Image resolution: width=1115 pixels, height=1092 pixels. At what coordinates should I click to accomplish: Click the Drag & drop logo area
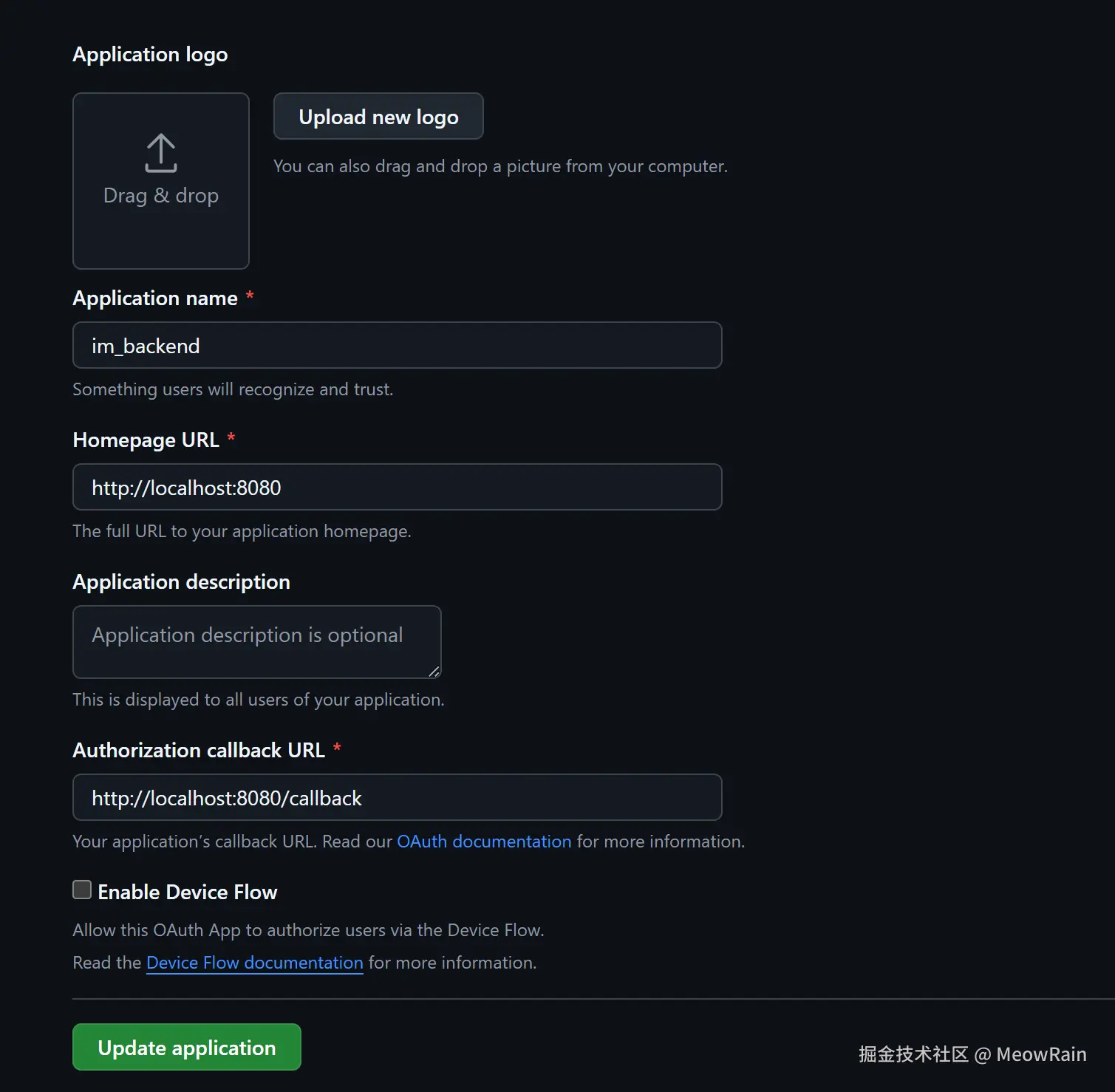(161, 181)
